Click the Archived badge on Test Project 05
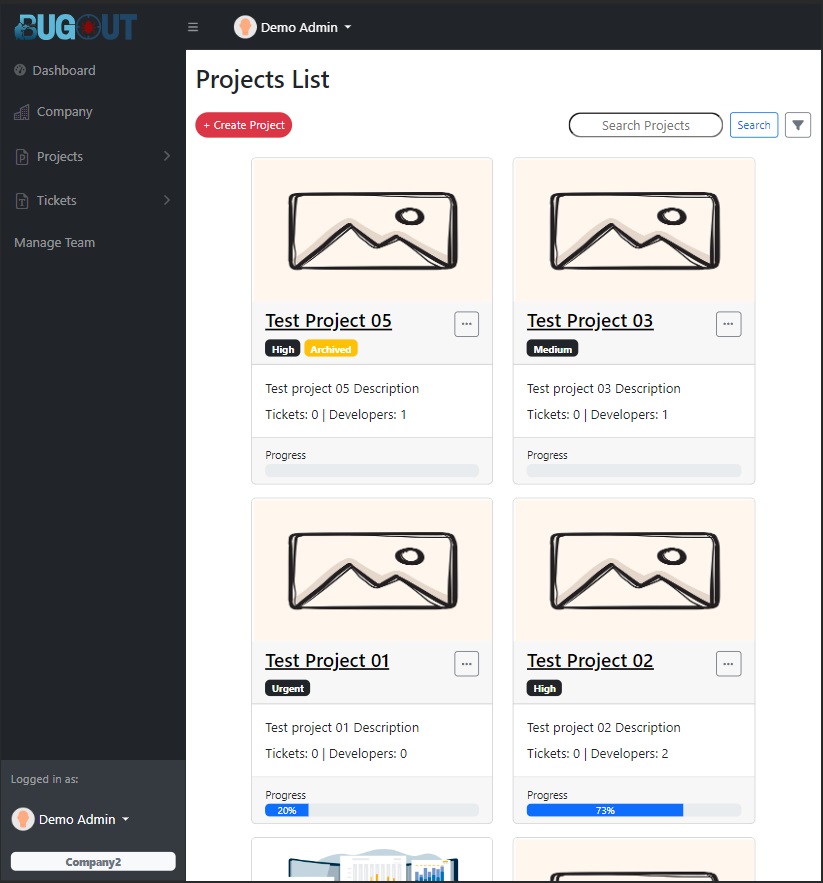Screen dimensions: 823x883 (x=331, y=349)
